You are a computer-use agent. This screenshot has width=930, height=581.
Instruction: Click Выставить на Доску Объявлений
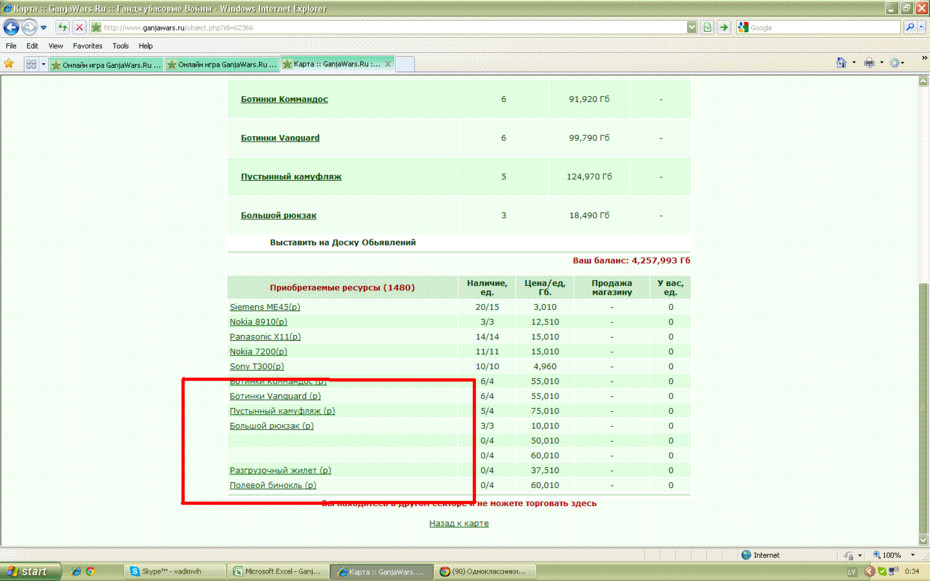(x=343, y=242)
